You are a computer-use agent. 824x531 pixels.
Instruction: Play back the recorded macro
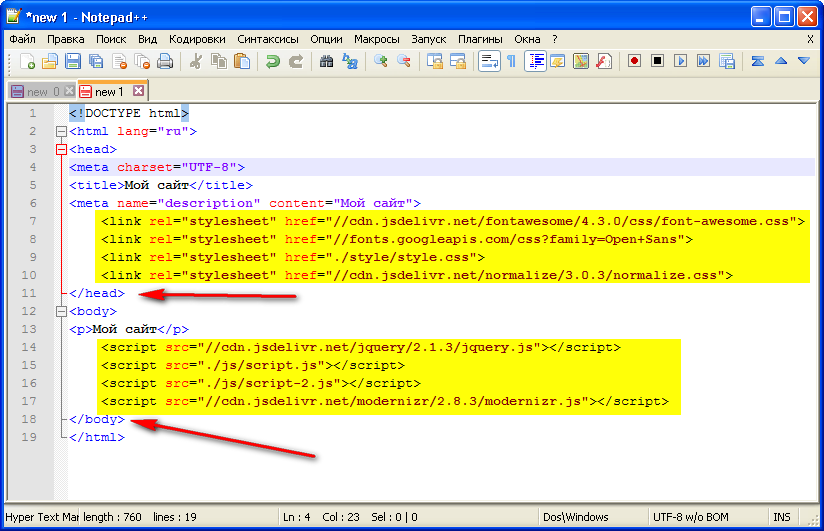click(x=681, y=62)
